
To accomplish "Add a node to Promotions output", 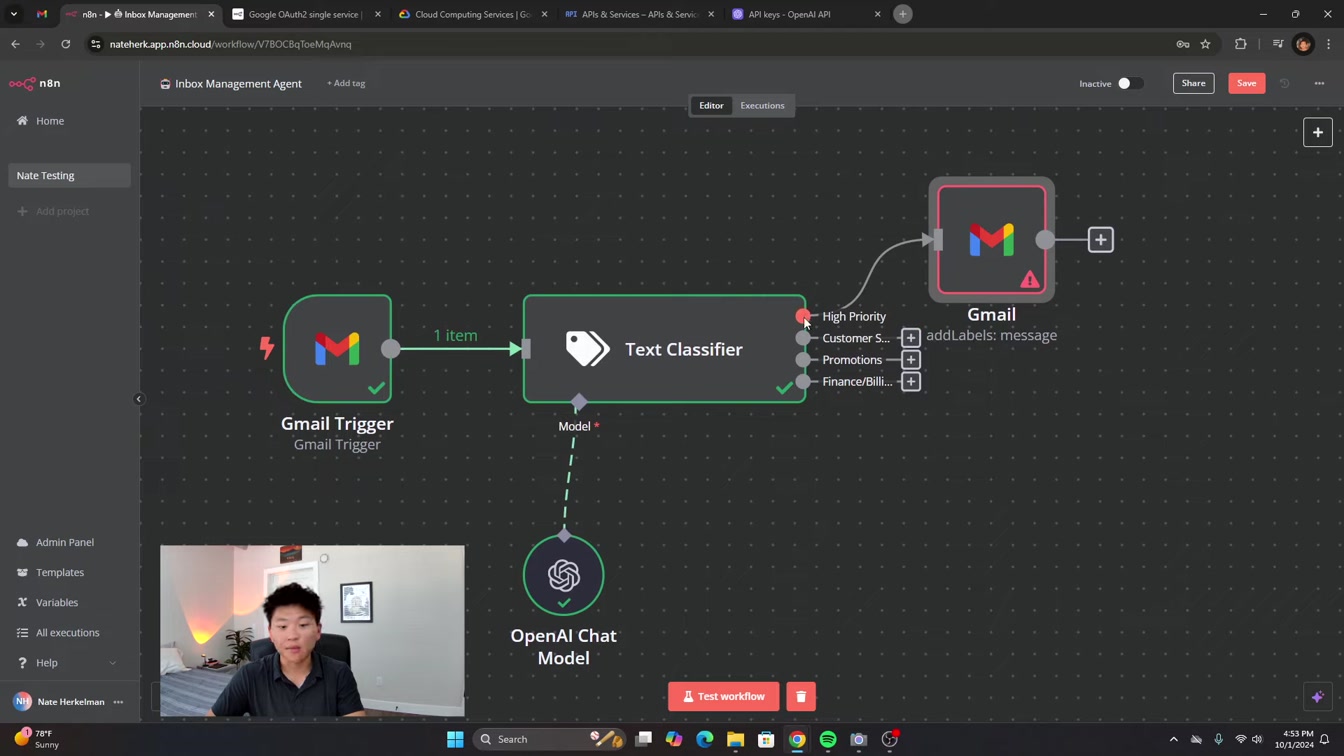I will coord(910,360).
